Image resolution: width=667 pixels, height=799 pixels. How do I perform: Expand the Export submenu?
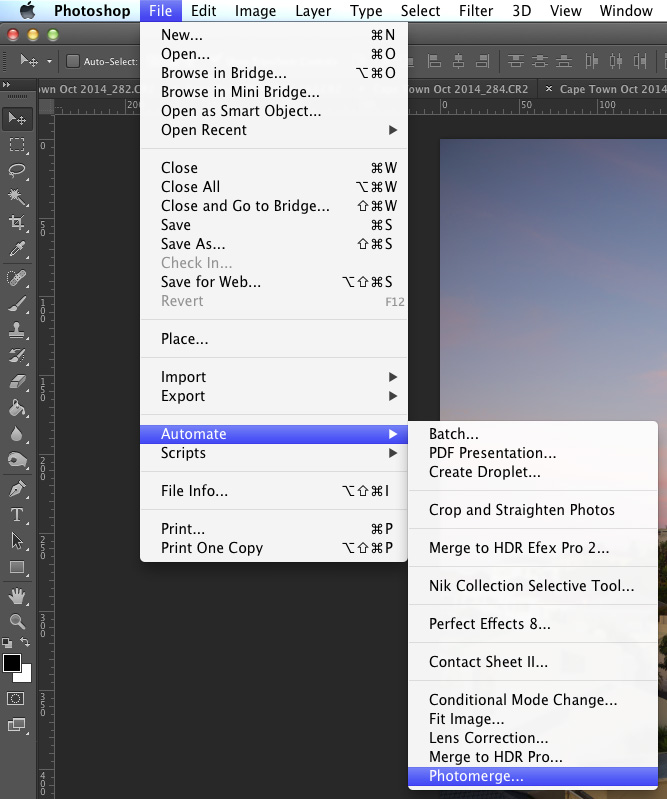[x=274, y=396]
